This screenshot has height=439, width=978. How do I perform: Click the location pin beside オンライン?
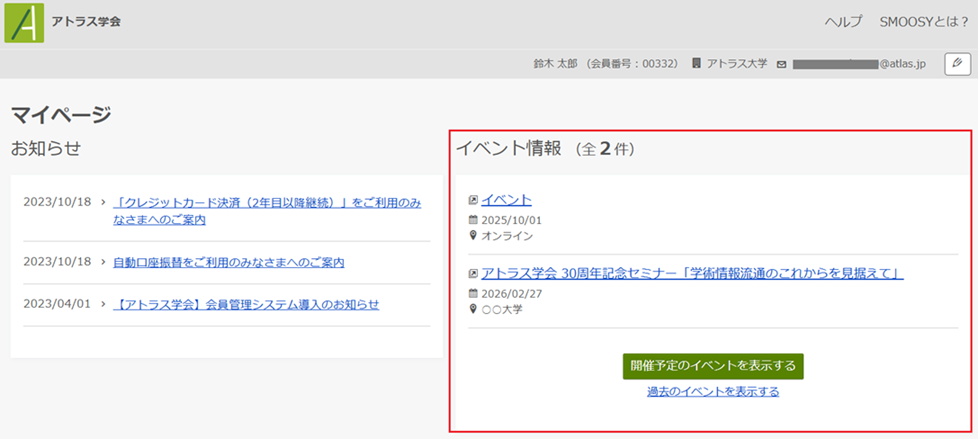[x=472, y=236]
